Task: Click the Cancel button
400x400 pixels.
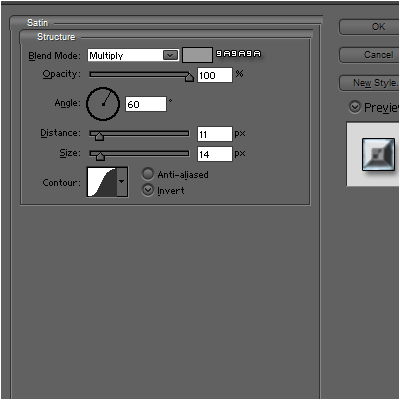Action: [x=369, y=55]
